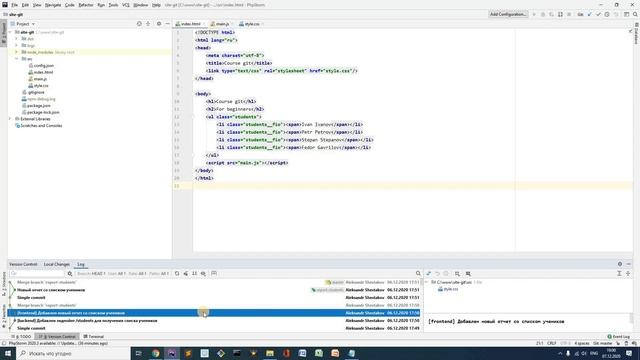Image resolution: width=640 pixels, height=360 pixels.
Task: Click the Windows Start button
Action: click(x=8, y=353)
